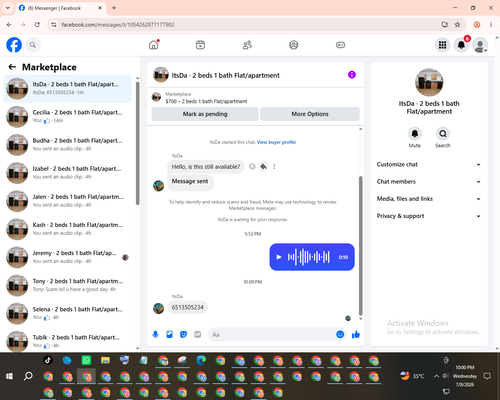Show hidden system tray icons
This screenshot has height=400, width=500.
tap(436, 376)
